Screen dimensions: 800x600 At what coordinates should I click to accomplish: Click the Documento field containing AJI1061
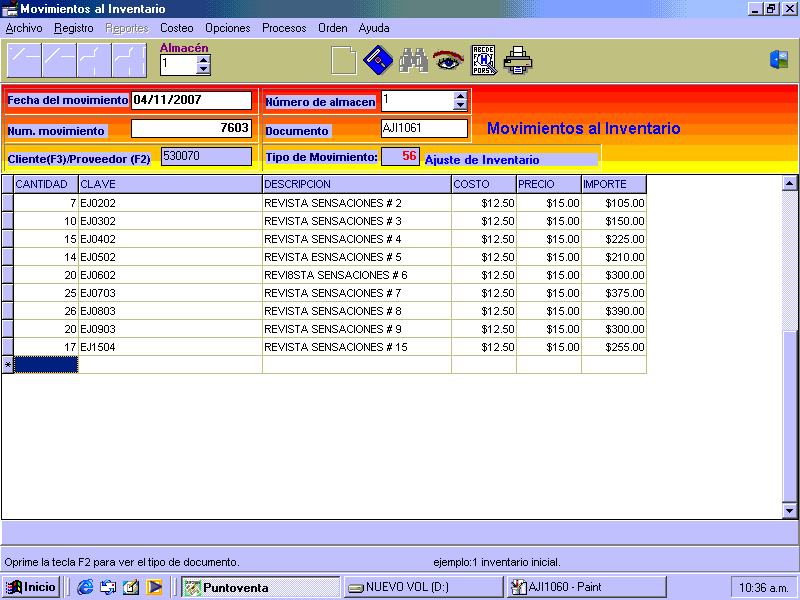(424, 128)
